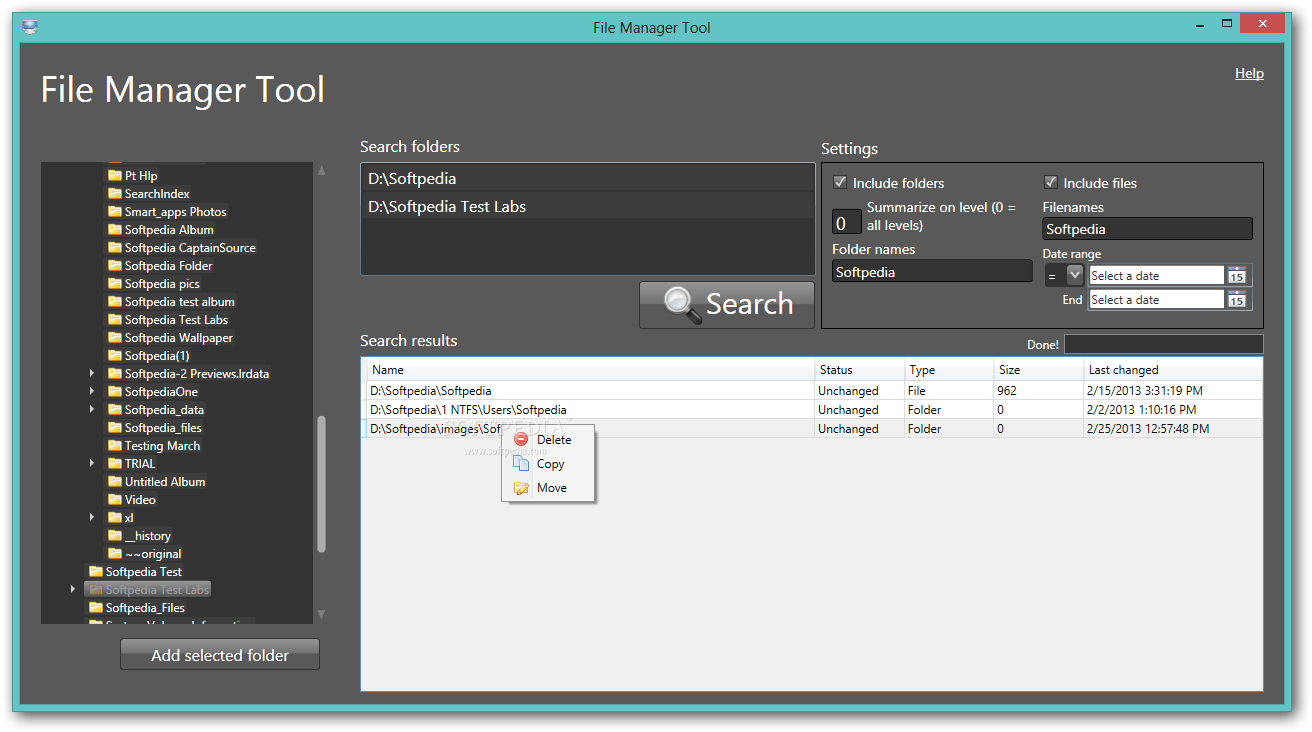Select the Softpedia Test tree item label
The width and height of the screenshot is (1312, 732).
[144, 572]
